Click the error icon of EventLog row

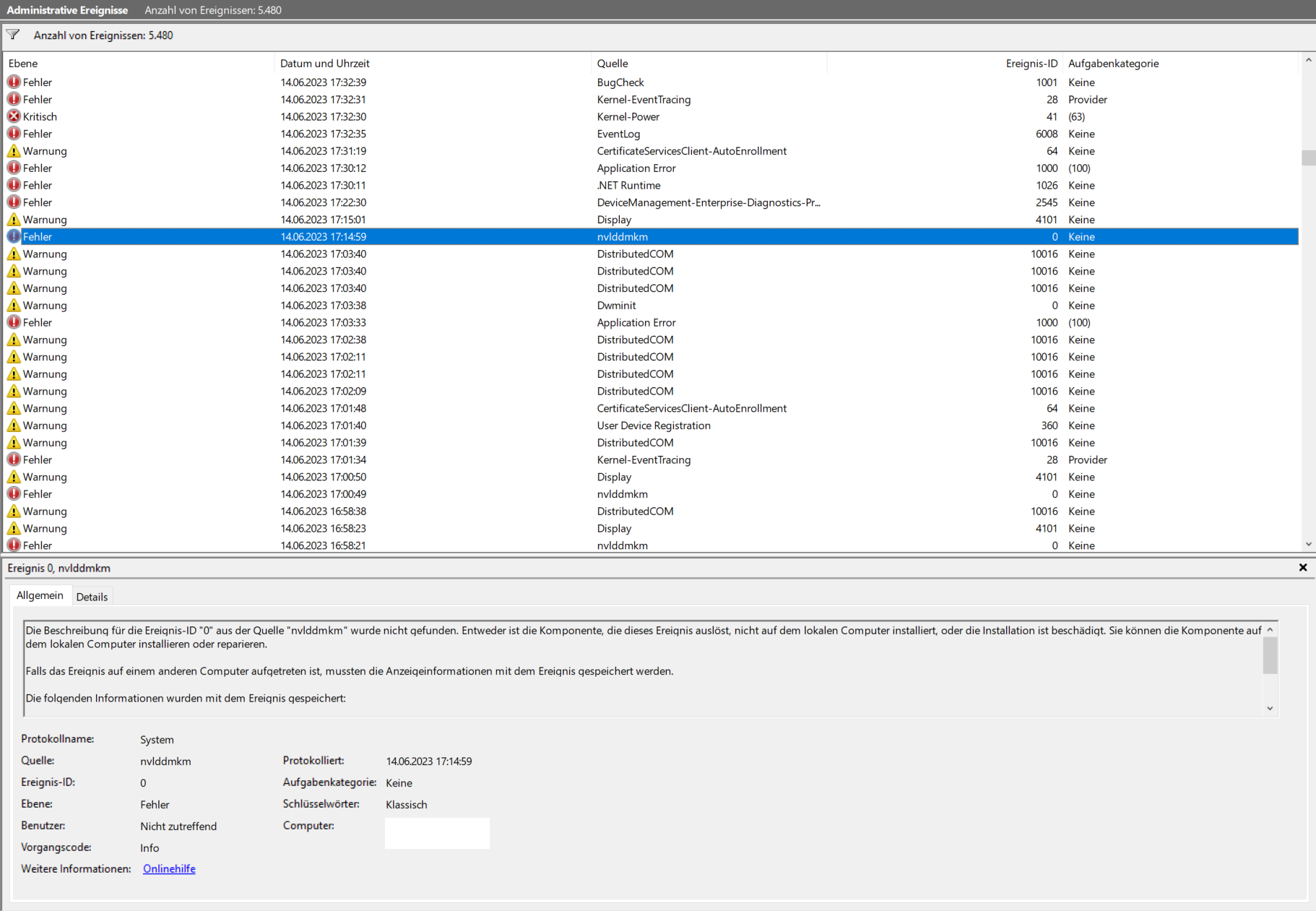tap(14, 134)
